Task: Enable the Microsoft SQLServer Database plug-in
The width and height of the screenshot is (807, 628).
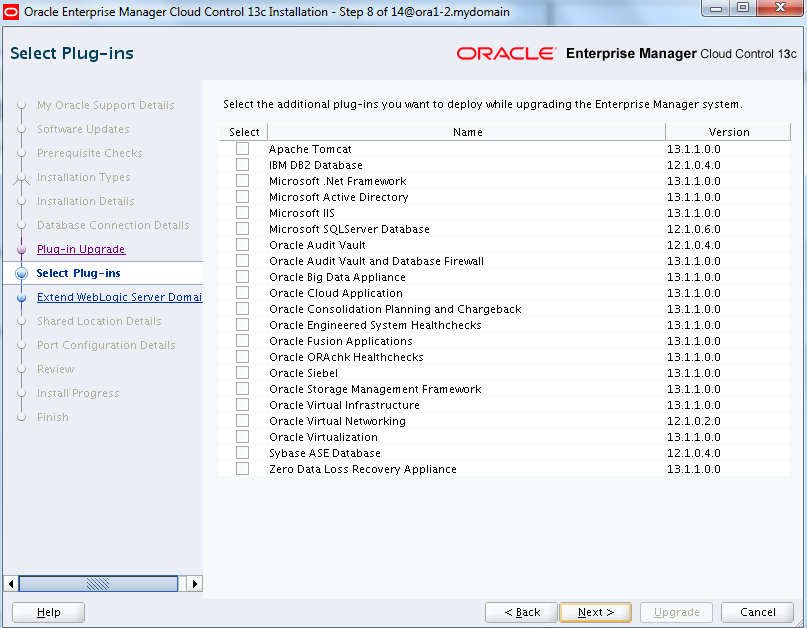Action: pyautogui.click(x=242, y=229)
